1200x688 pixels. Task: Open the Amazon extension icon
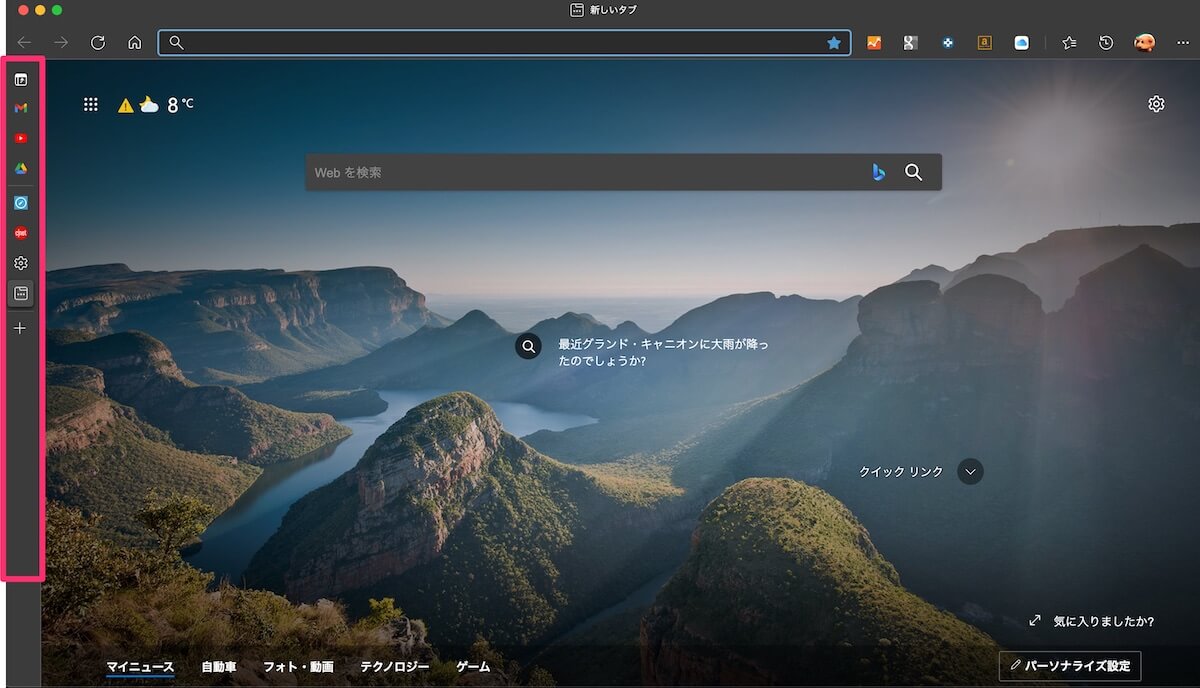click(985, 43)
